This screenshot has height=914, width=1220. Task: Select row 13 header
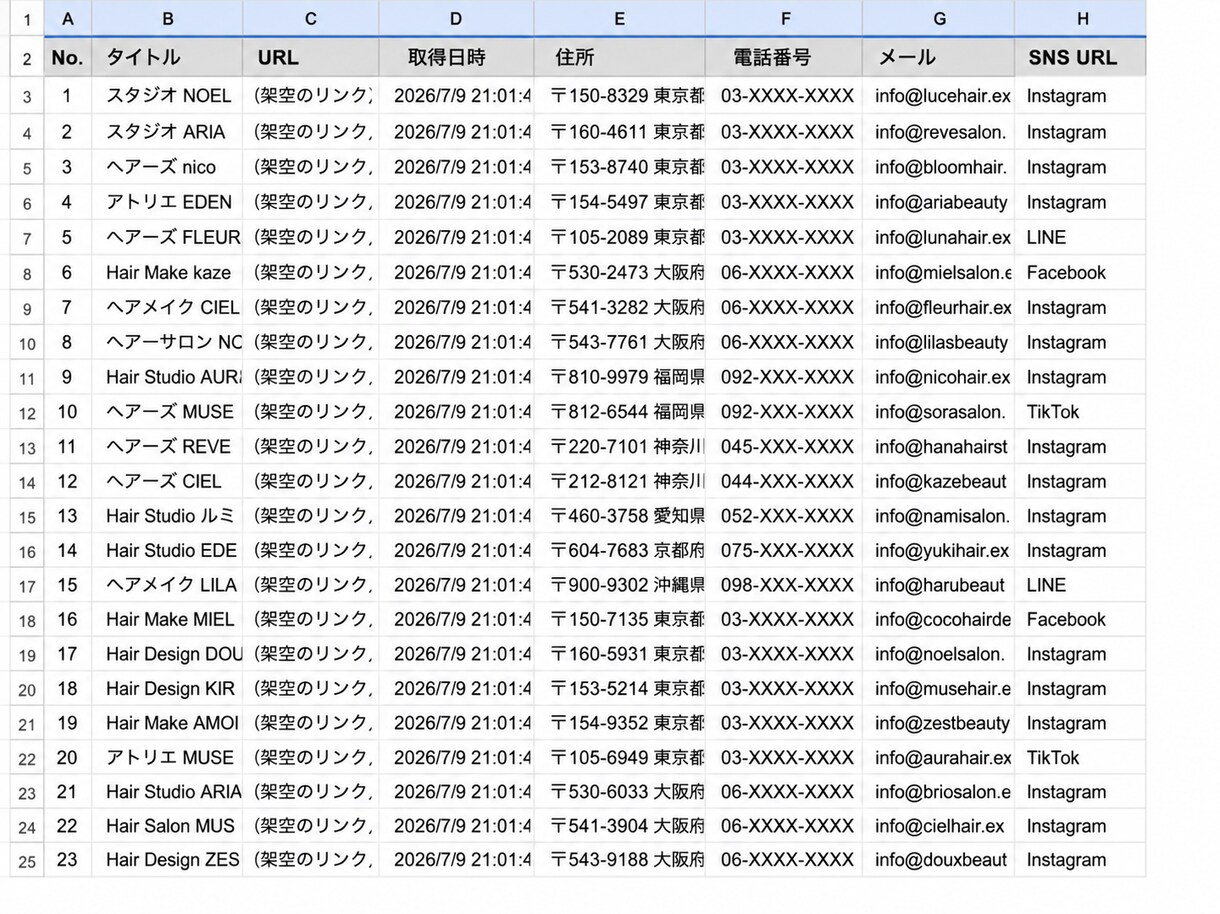(x=27, y=447)
